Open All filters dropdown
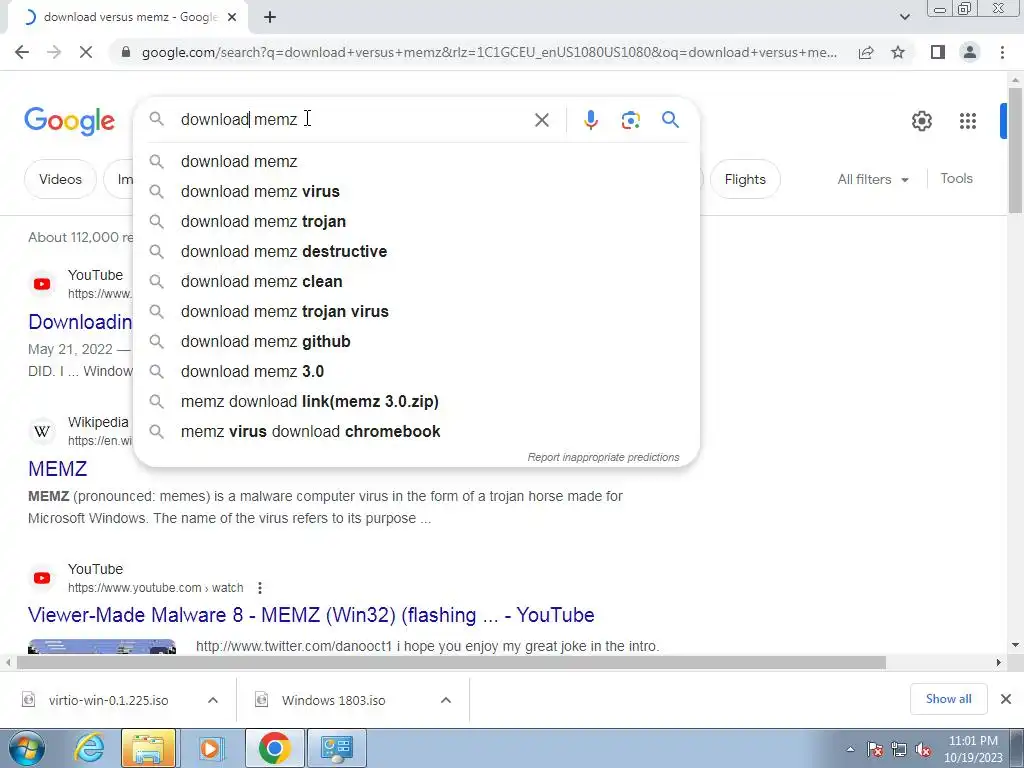1024x768 pixels. 872,179
